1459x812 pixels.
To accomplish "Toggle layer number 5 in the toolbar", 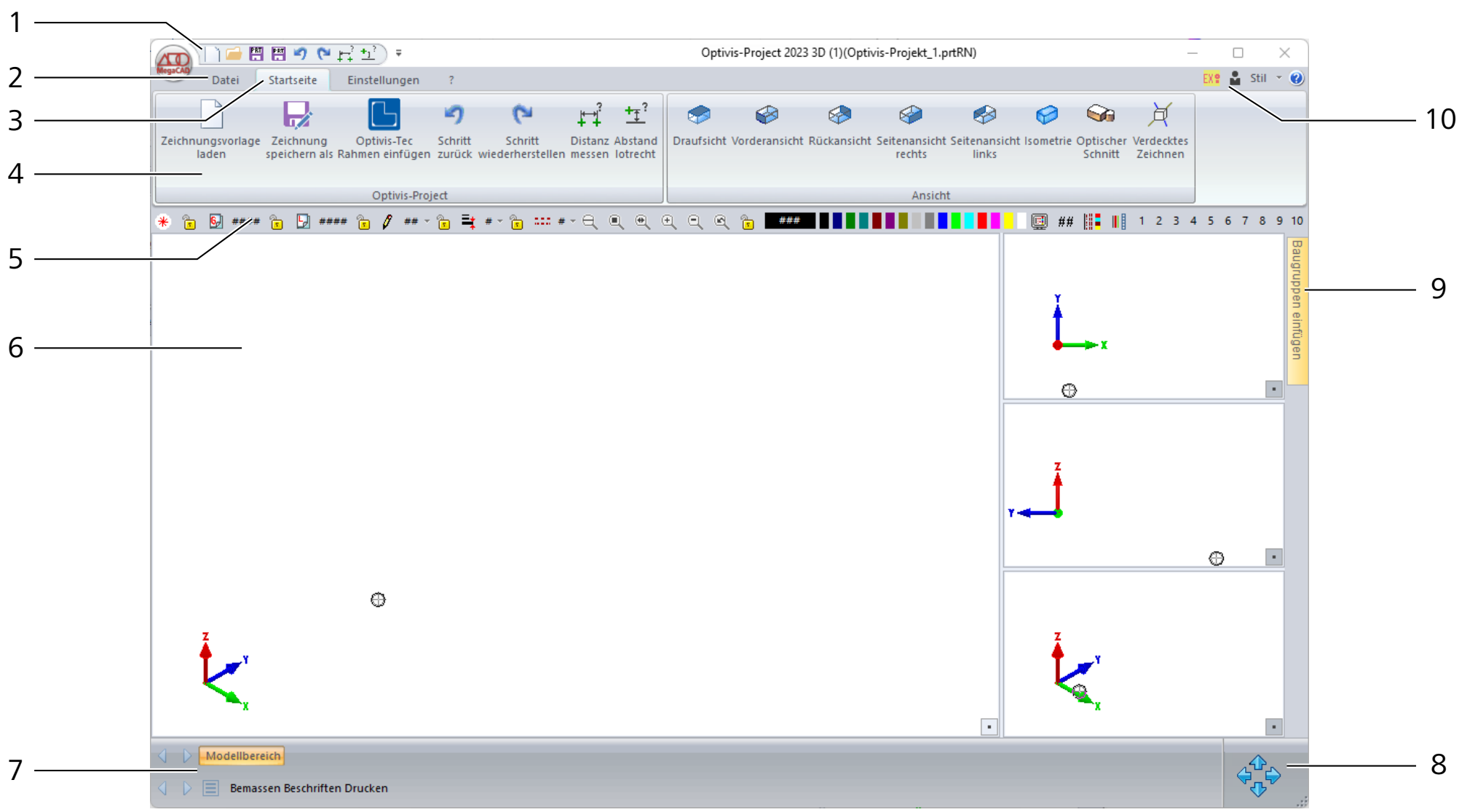I will pyautogui.click(x=1211, y=220).
